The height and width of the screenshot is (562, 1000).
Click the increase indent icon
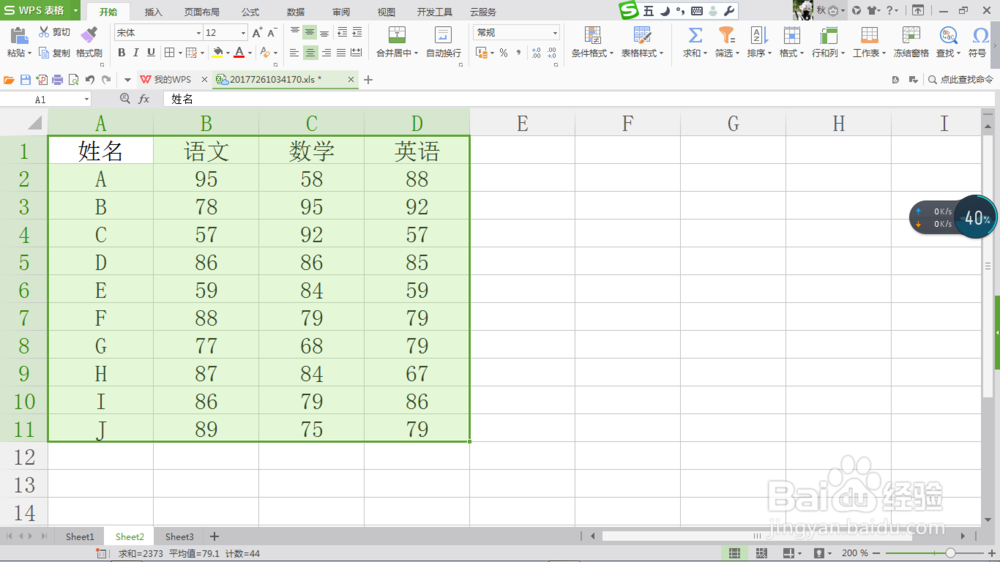[357, 32]
